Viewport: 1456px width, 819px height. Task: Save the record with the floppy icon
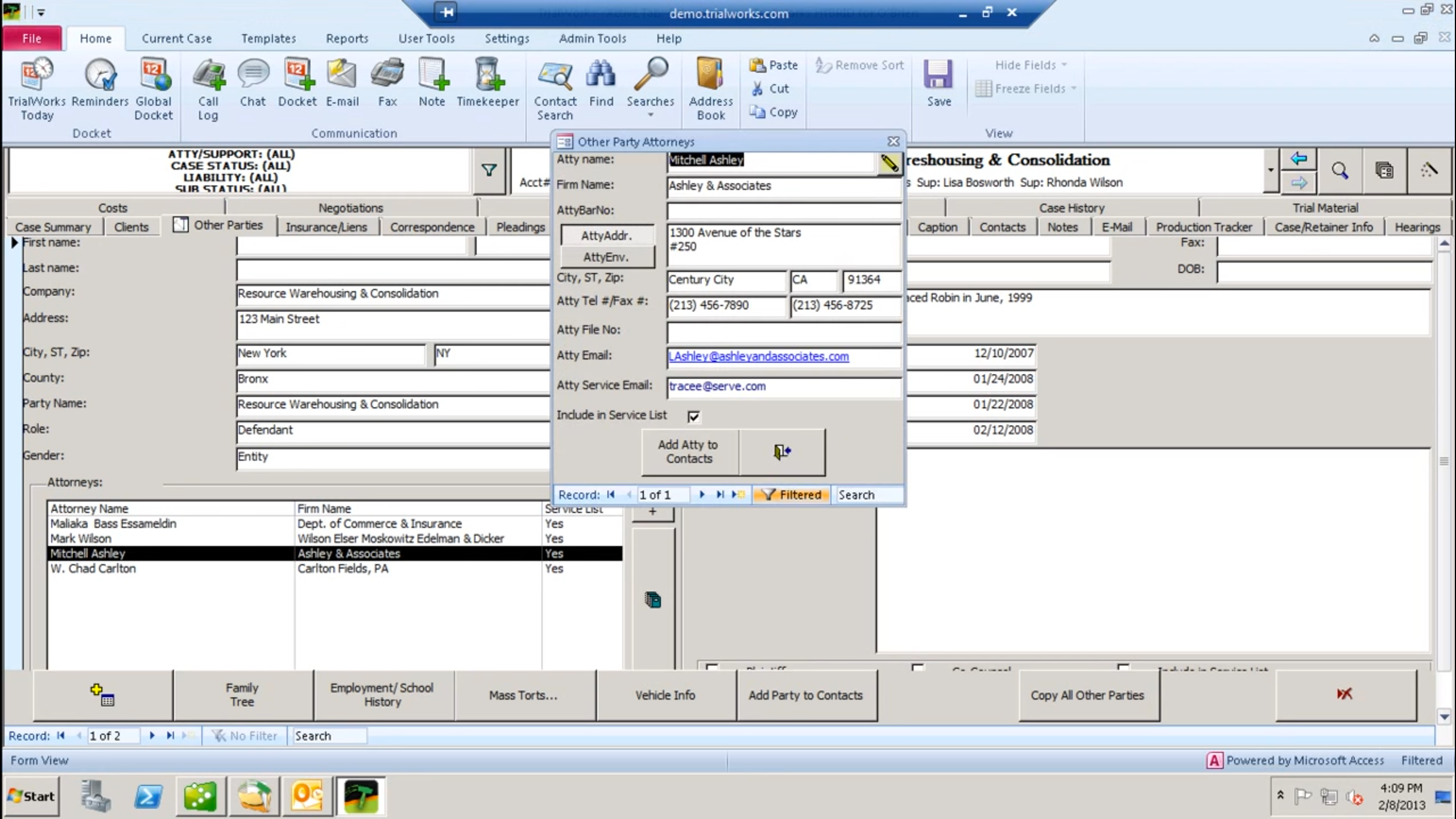pos(938,84)
